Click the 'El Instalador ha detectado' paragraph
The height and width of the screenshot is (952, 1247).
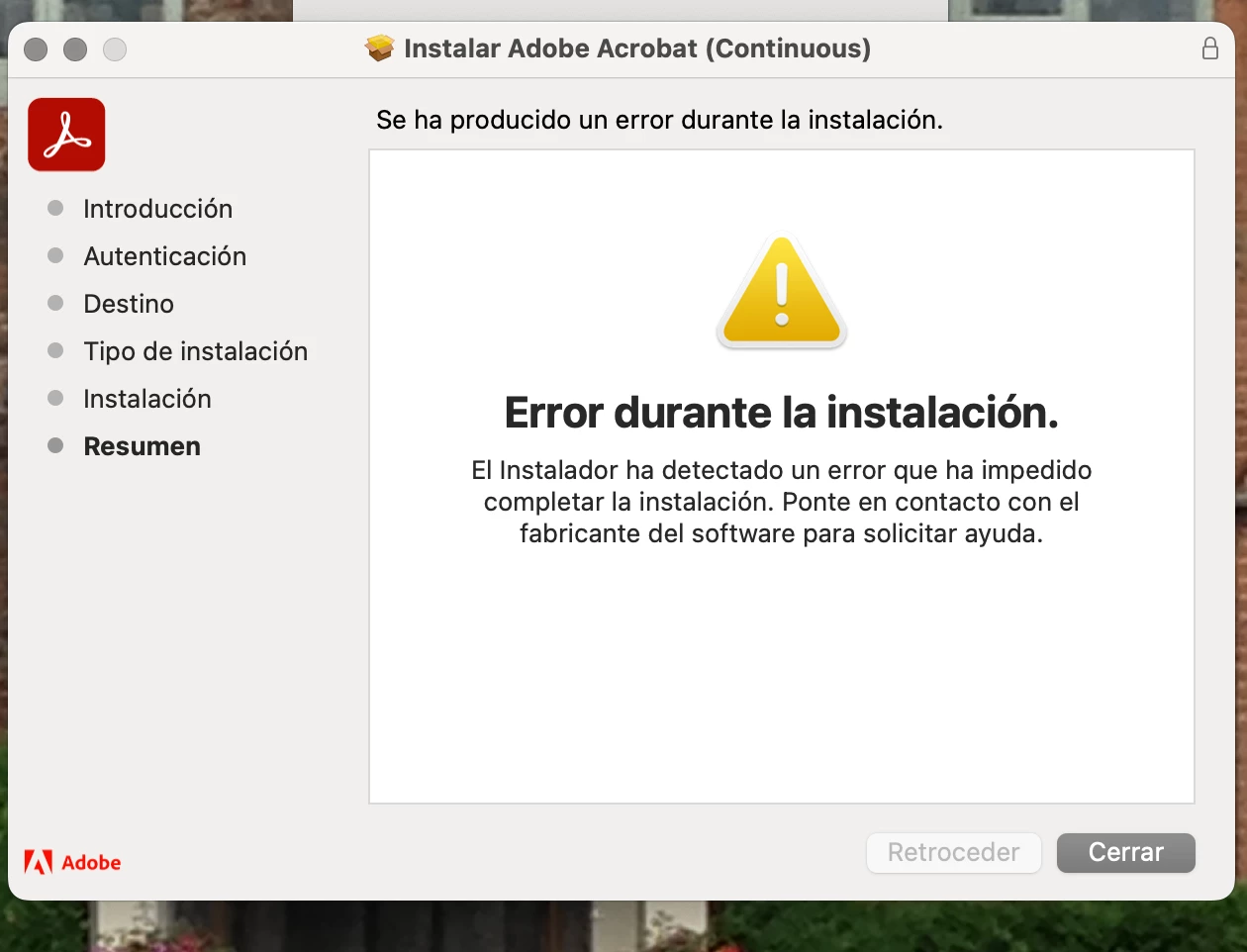click(781, 502)
